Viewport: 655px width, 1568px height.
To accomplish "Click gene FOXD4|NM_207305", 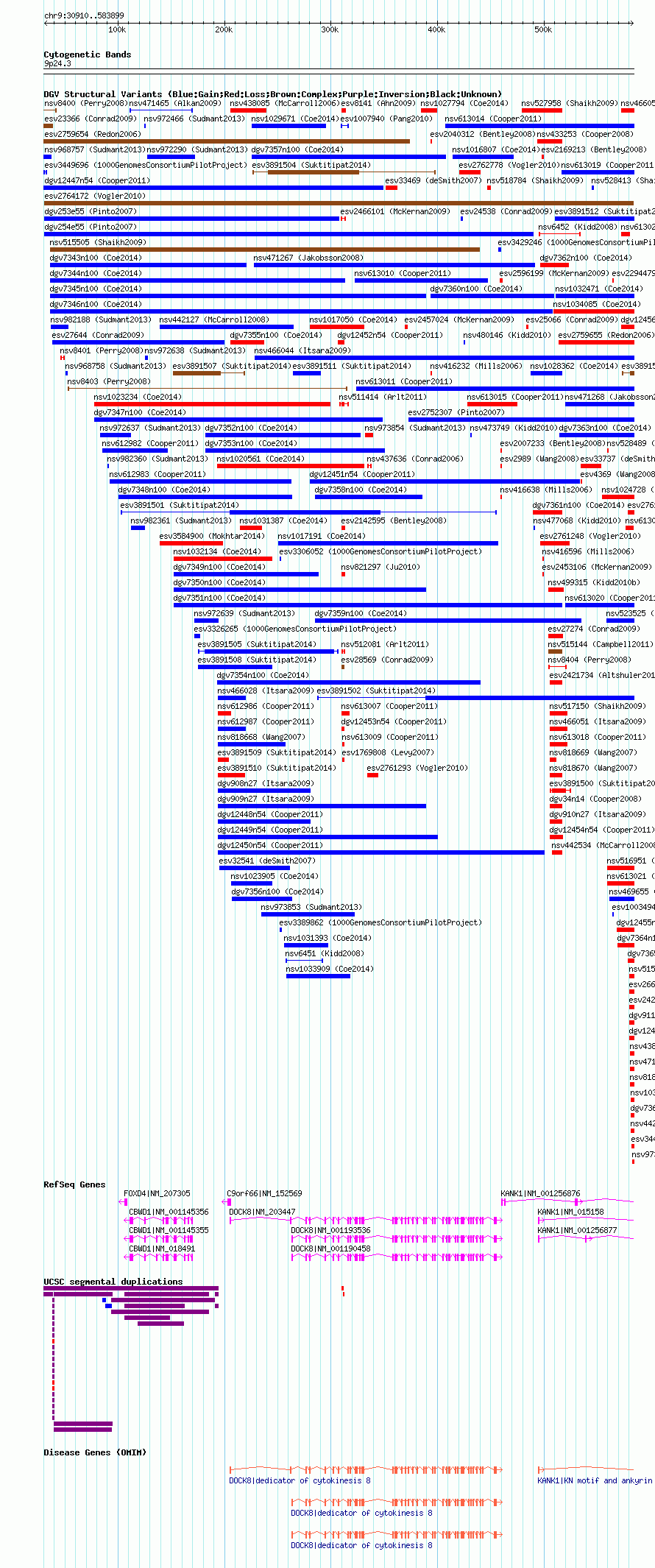I will click(x=157, y=1193).
